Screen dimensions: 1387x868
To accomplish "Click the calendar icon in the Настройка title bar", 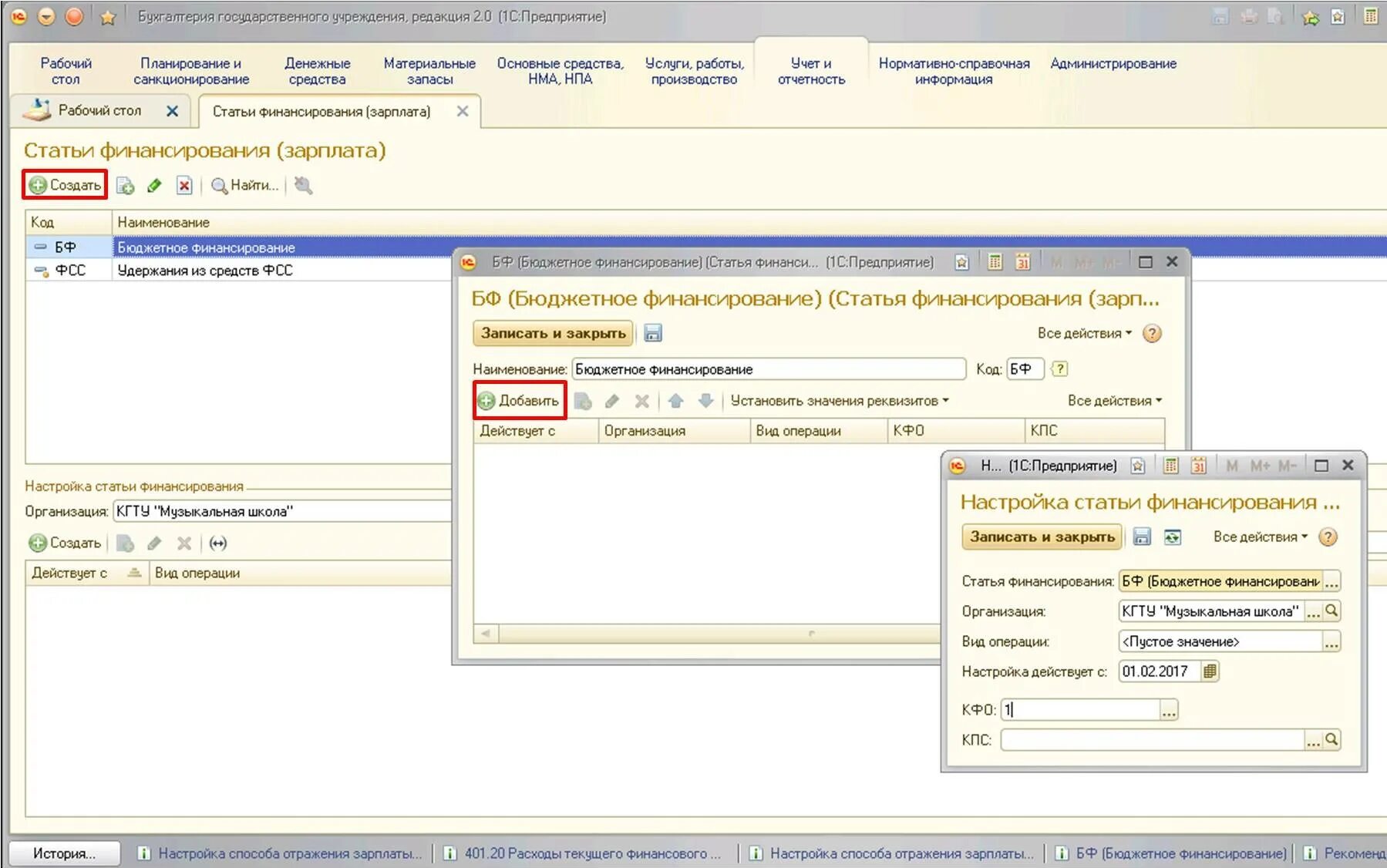I will [1198, 466].
